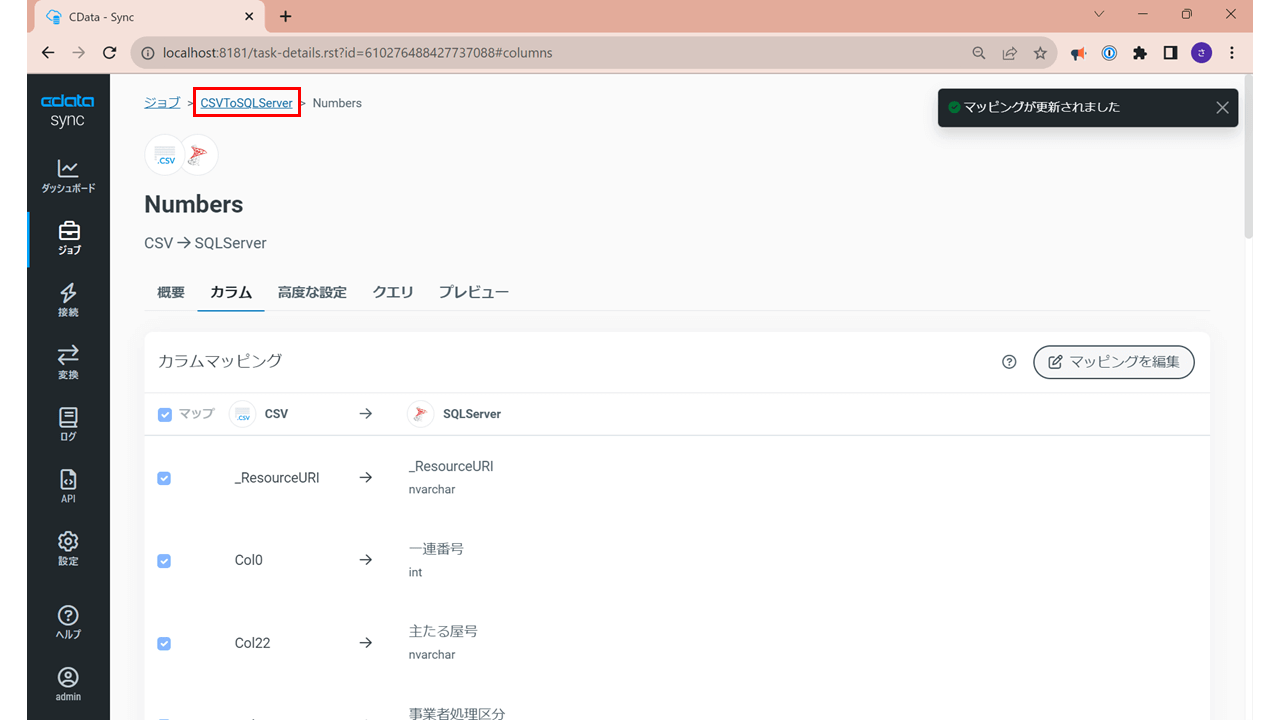This screenshot has width=1280, height=720.
Task: Open the Log (ログ) book icon
Action: pos(68,425)
